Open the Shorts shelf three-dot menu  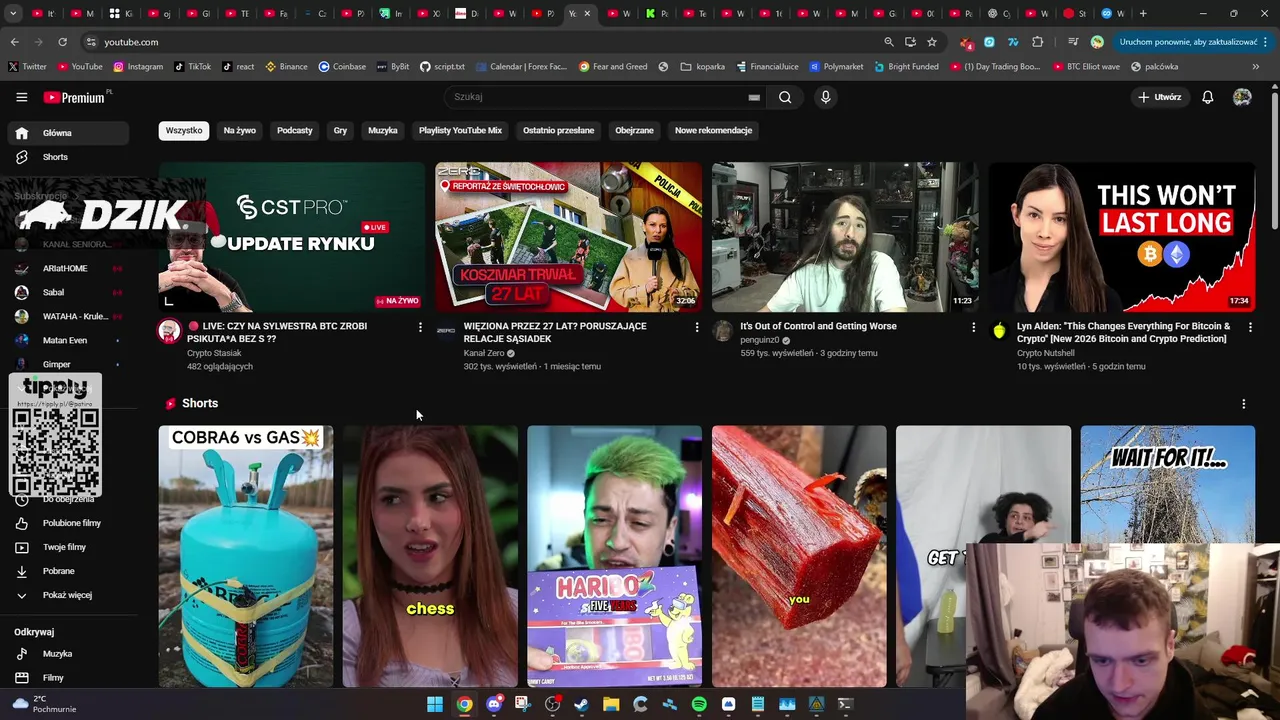1244,404
